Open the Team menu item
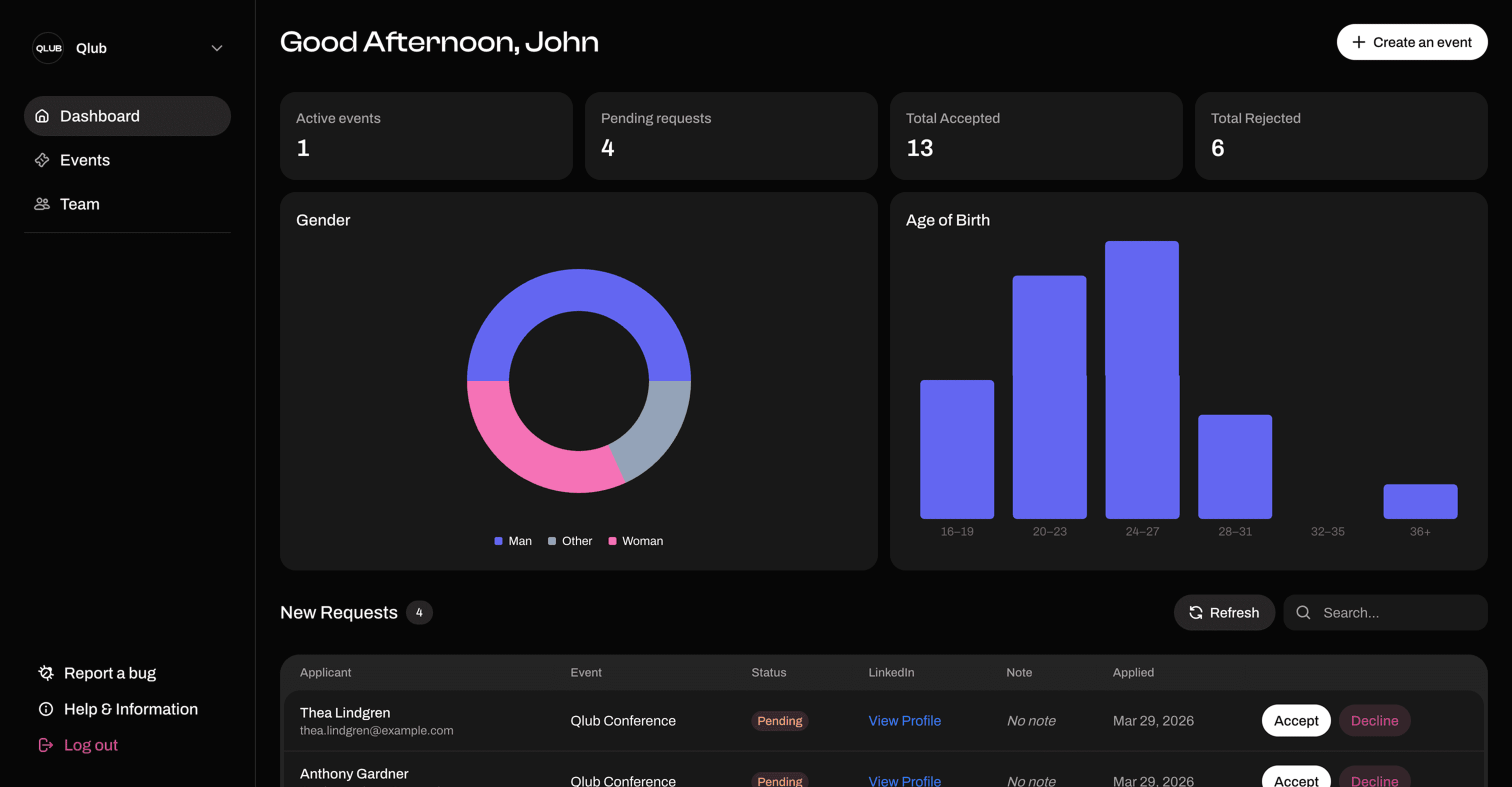Screen dimensions: 1512x787 [80, 204]
